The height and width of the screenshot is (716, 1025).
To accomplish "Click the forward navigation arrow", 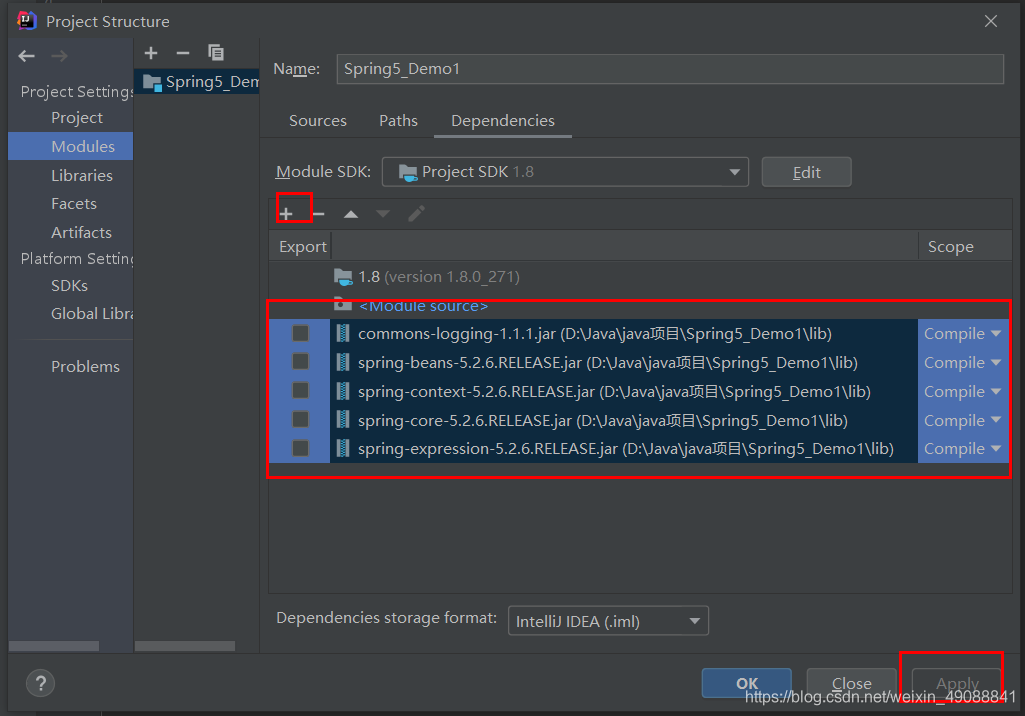I will pos(59,56).
